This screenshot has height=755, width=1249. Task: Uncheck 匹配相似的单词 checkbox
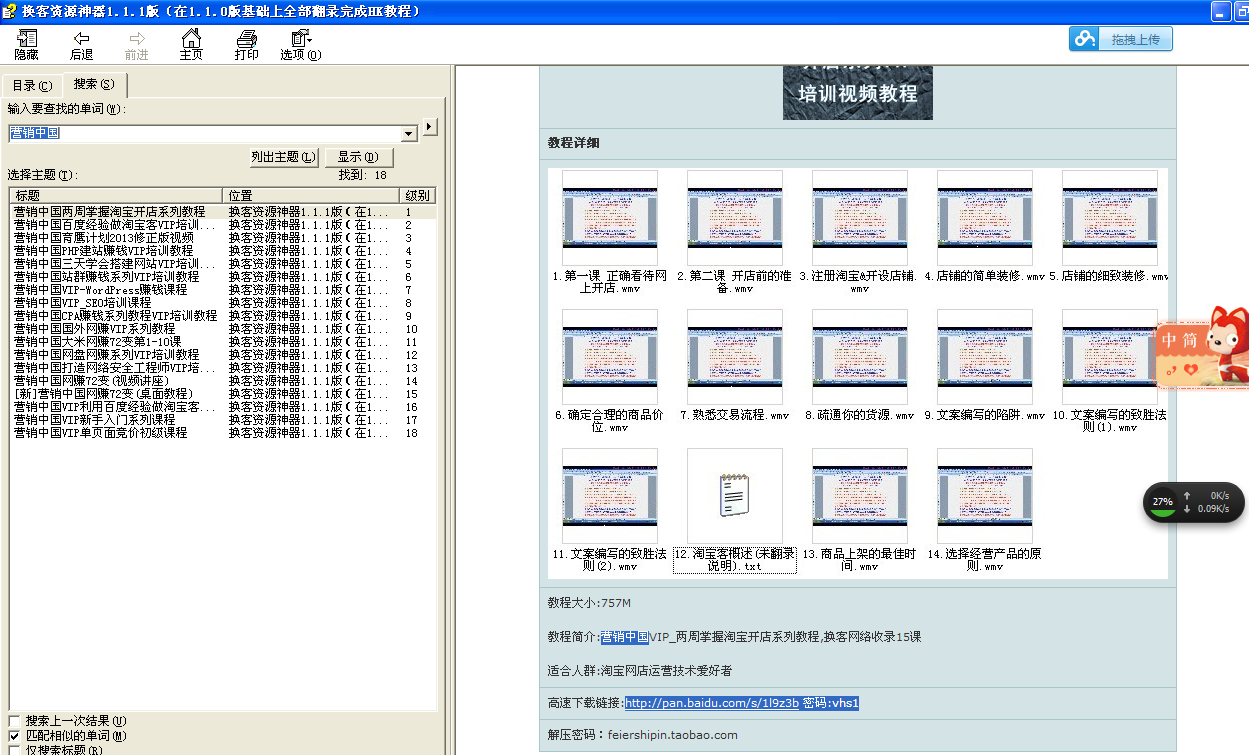coord(14,736)
